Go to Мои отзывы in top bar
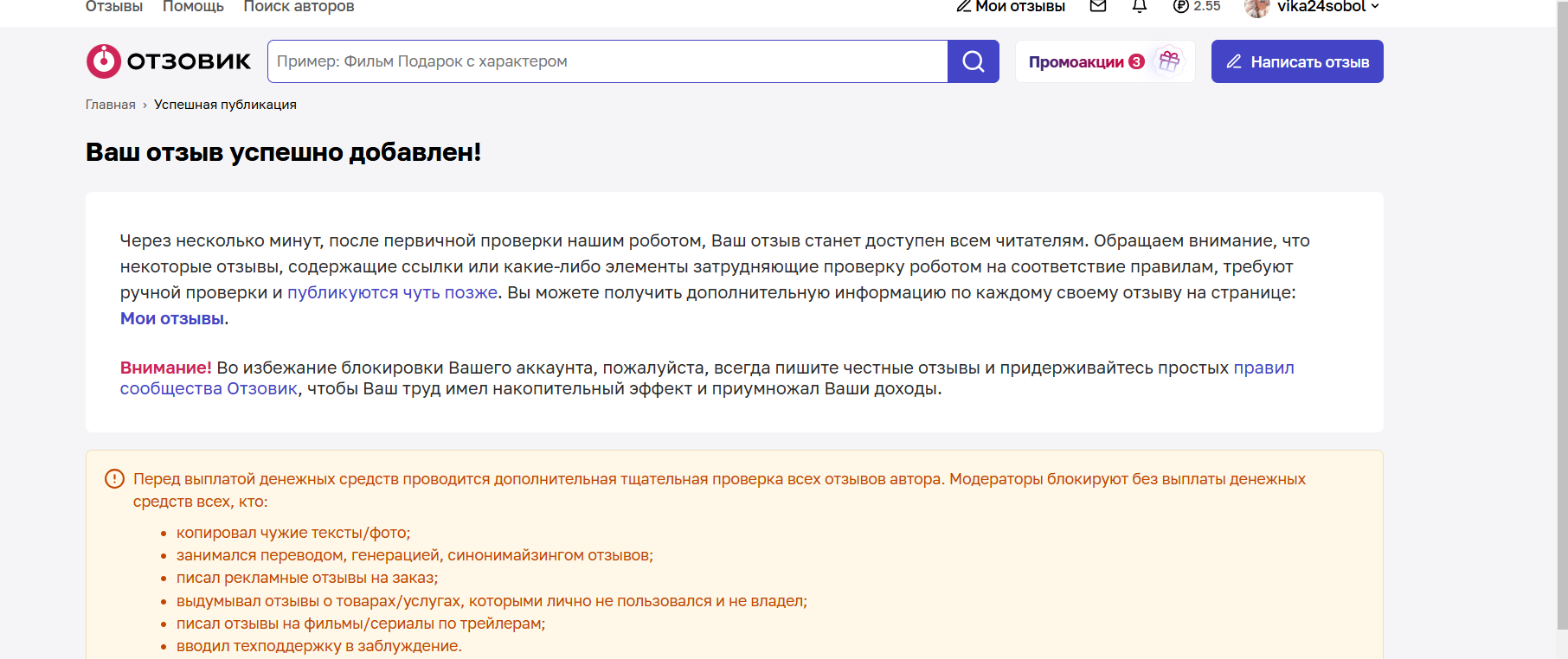1568x659 pixels. click(1011, 6)
